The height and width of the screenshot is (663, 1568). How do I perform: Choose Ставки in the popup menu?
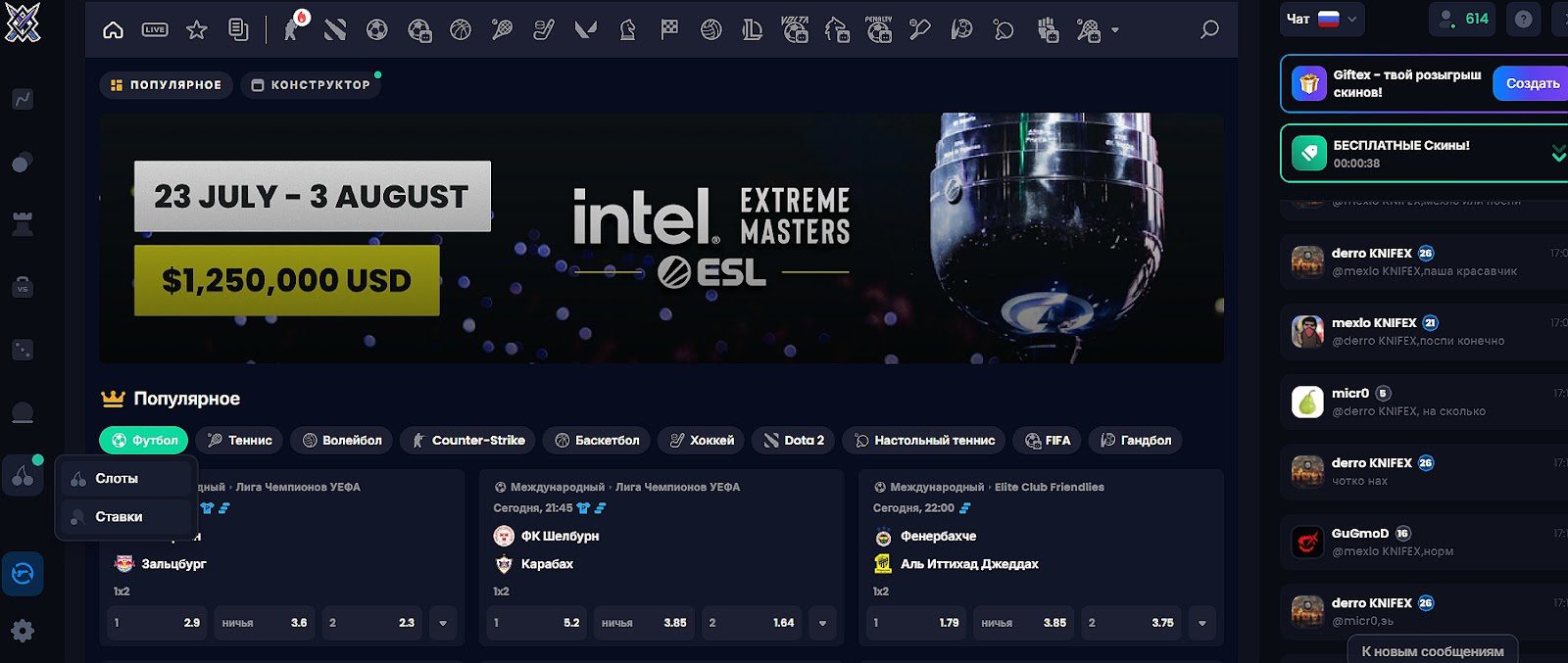[x=125, y=517]
